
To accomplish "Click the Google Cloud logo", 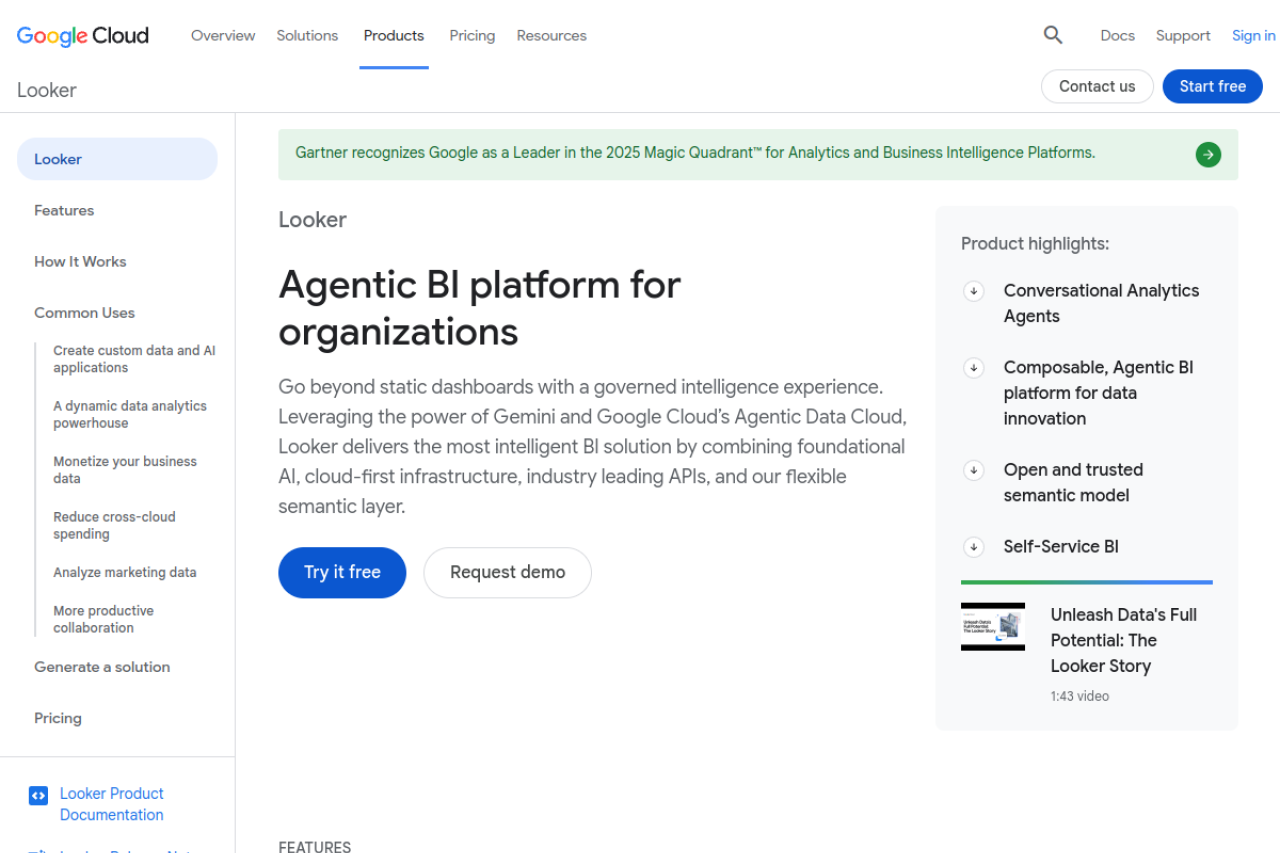I will [x=83, y=36].
